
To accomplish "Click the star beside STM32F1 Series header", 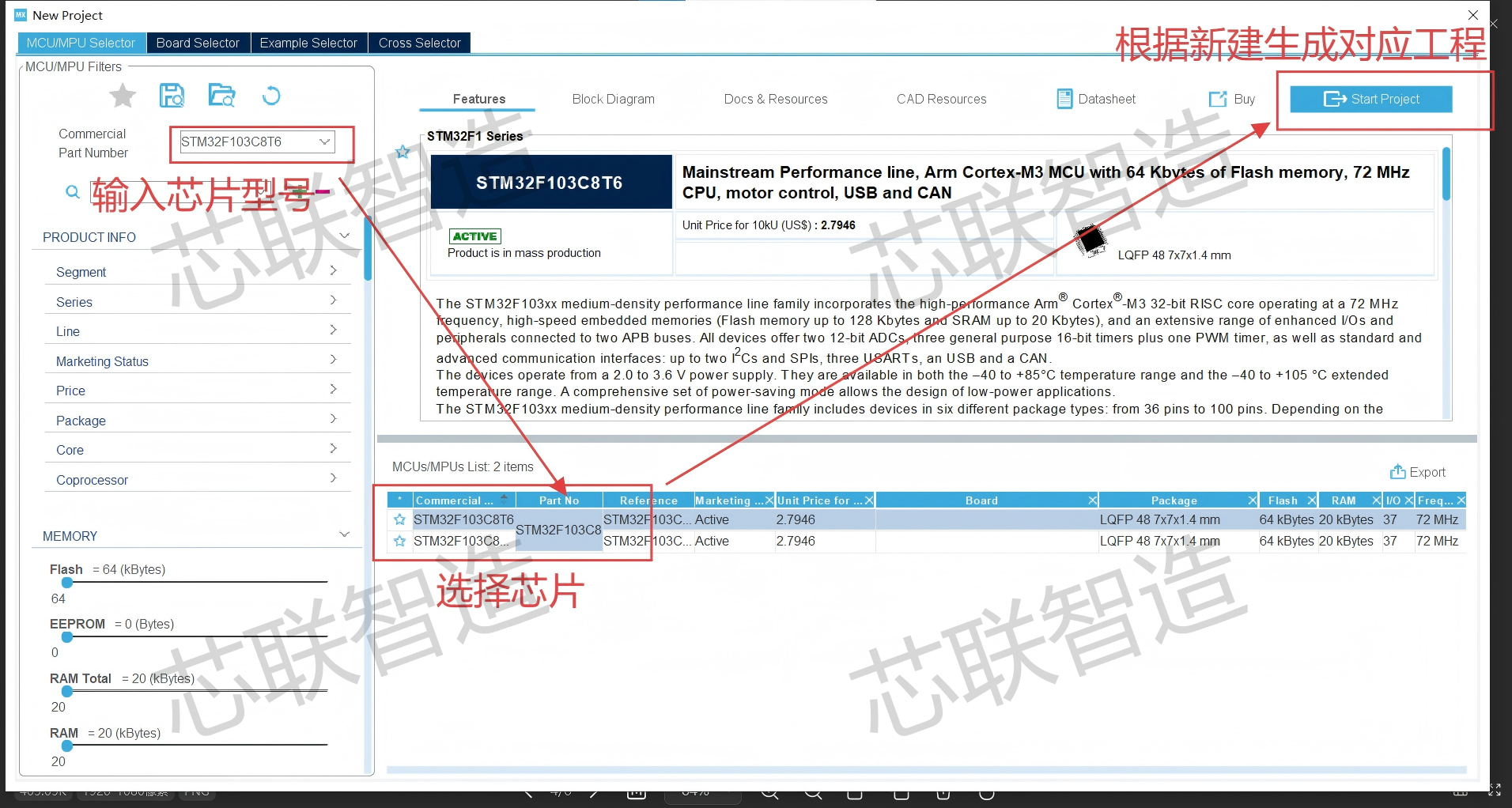I will (x=403, y=152).
